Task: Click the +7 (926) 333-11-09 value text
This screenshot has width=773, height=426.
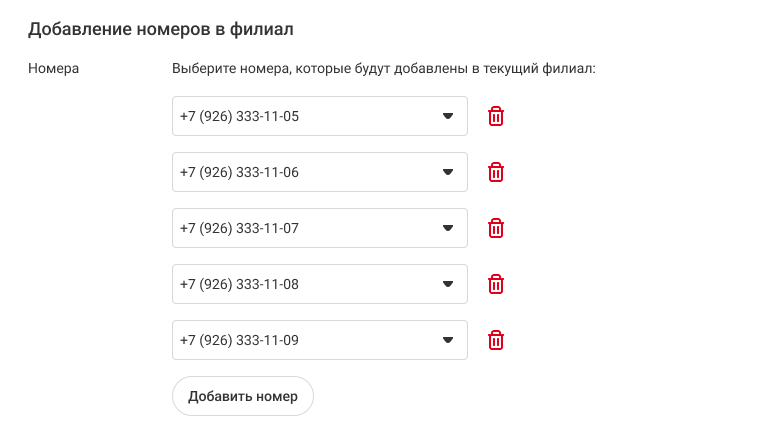Action: pyautogui.click(x=239, y=340)
